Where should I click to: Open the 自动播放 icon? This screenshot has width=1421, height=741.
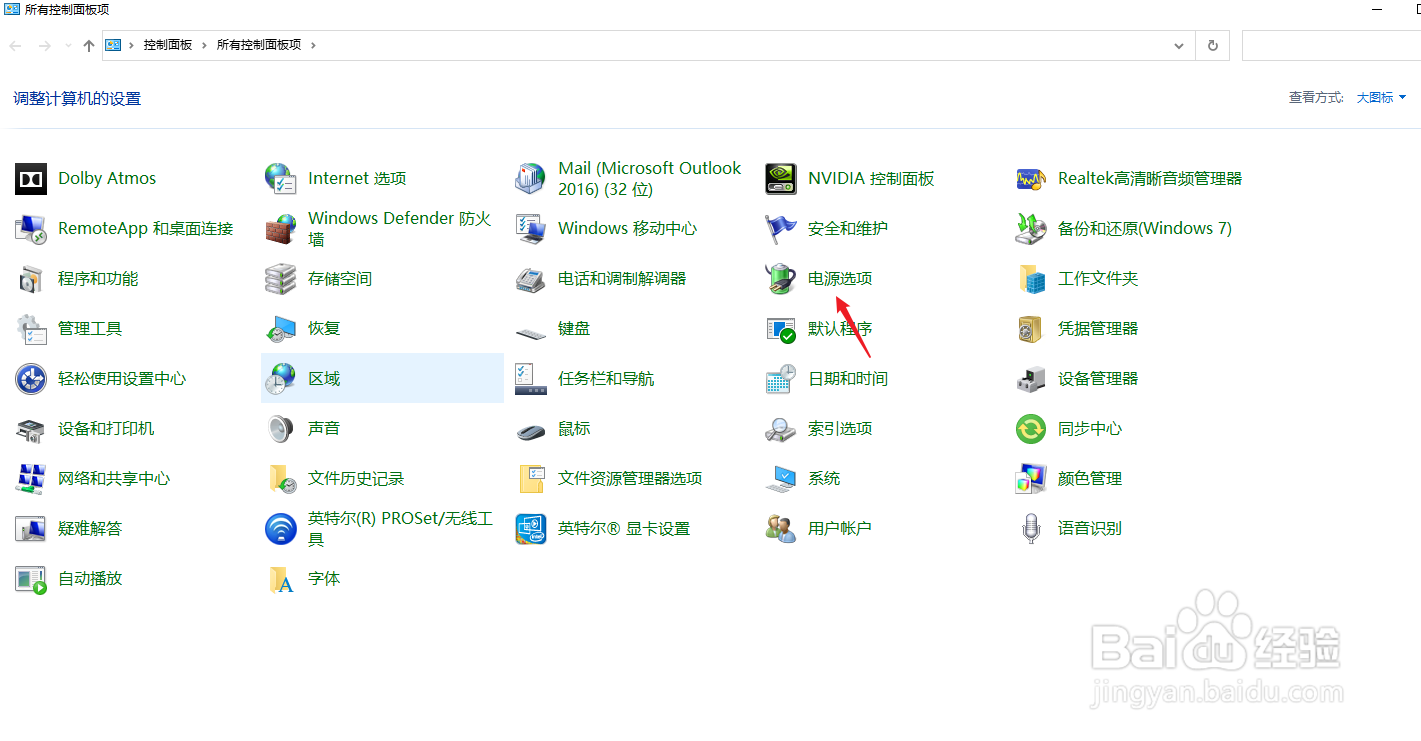click(31, 579)
